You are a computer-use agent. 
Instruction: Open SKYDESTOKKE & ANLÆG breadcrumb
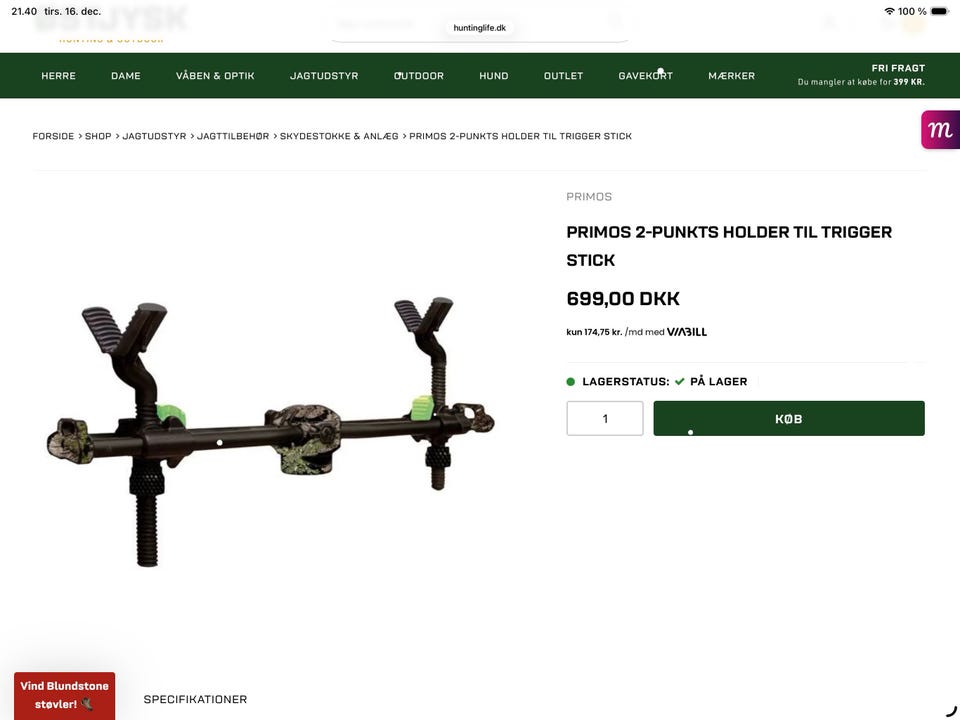pyautogui.click(x=339, y=136)
